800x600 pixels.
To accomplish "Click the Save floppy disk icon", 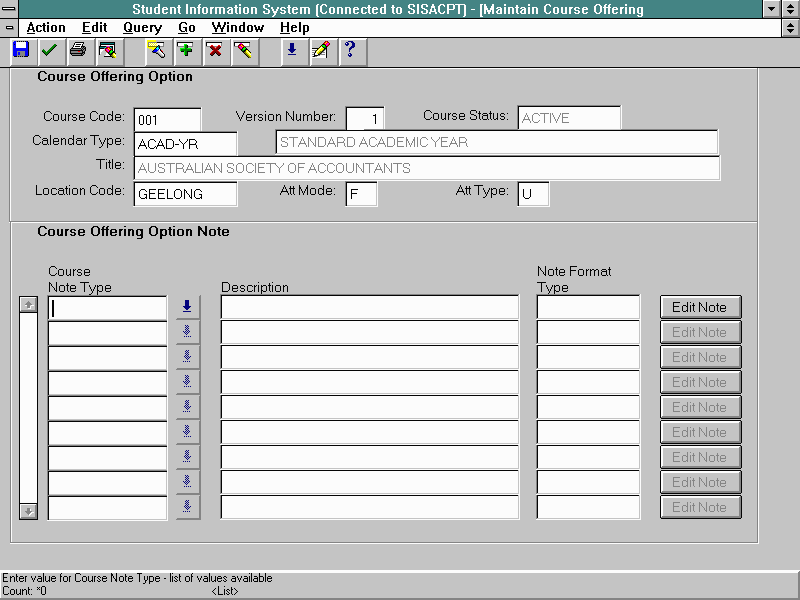I will click(21, 50).
